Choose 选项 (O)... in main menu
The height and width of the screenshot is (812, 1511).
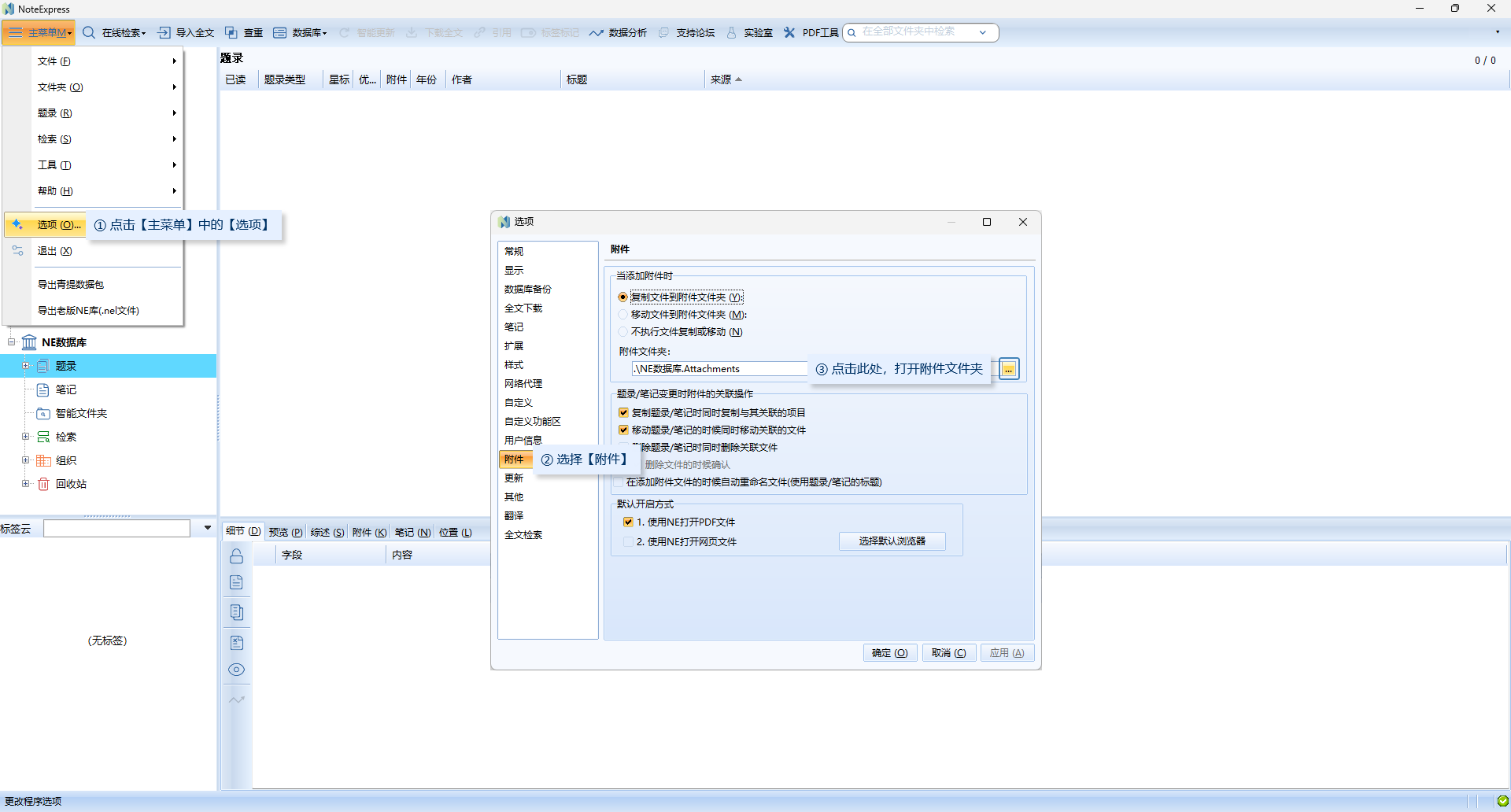point(46,225)
